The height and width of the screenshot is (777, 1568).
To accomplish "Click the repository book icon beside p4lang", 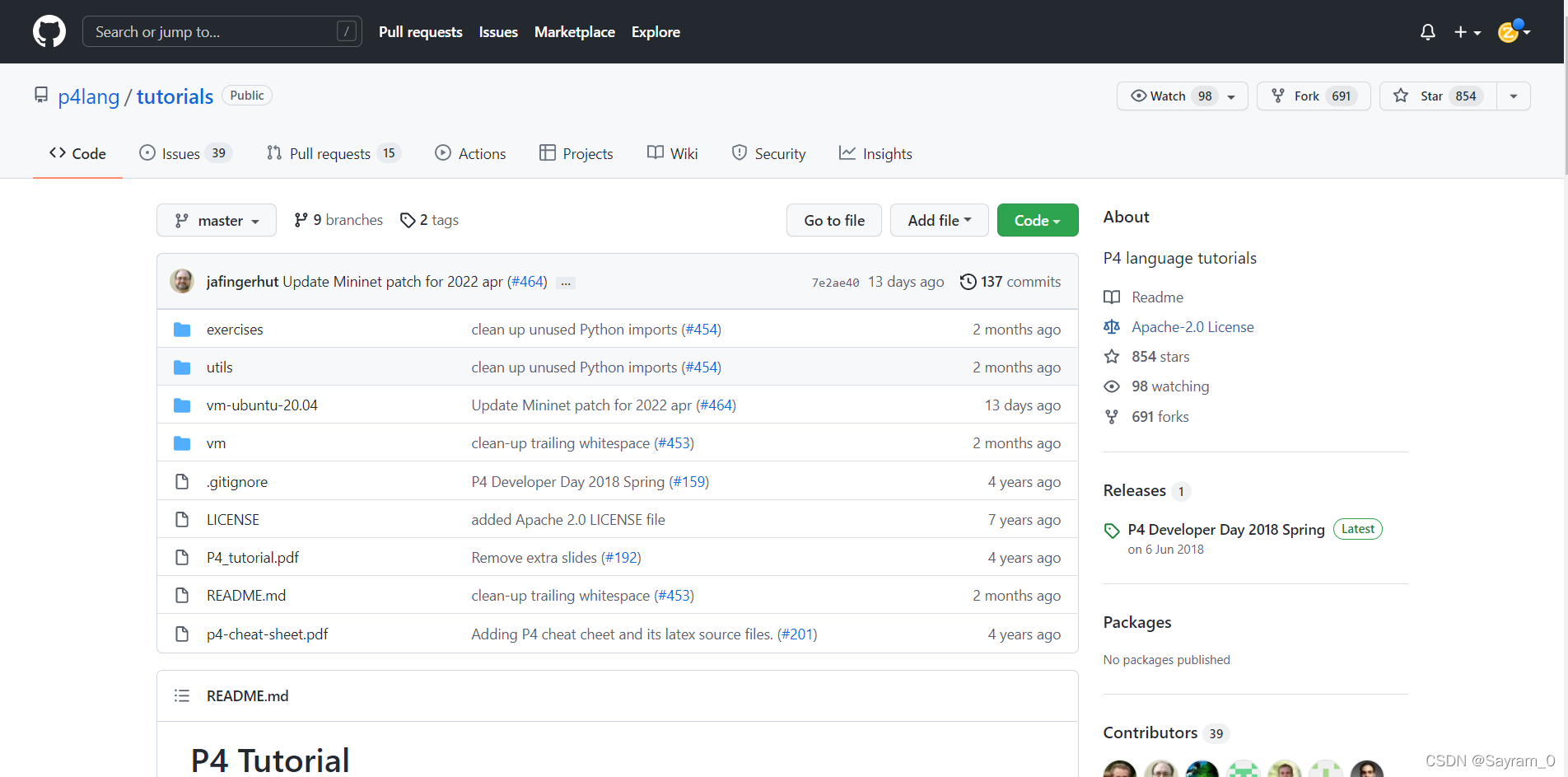I will tap(41, 96).
